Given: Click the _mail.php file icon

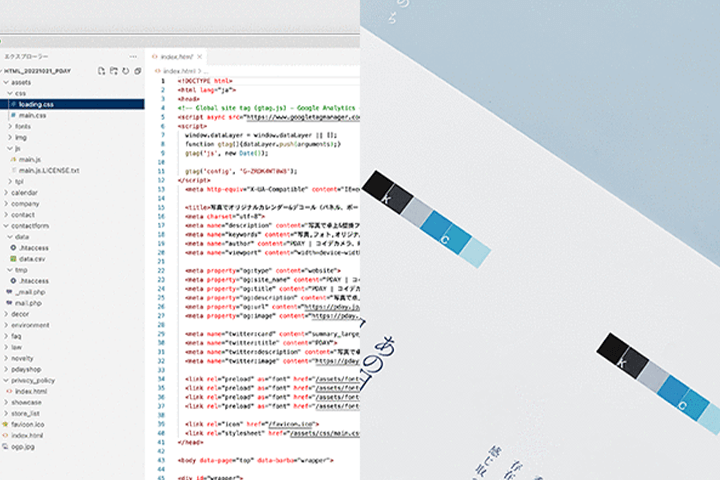Looking at the screenshot, I should pos(9,292).
